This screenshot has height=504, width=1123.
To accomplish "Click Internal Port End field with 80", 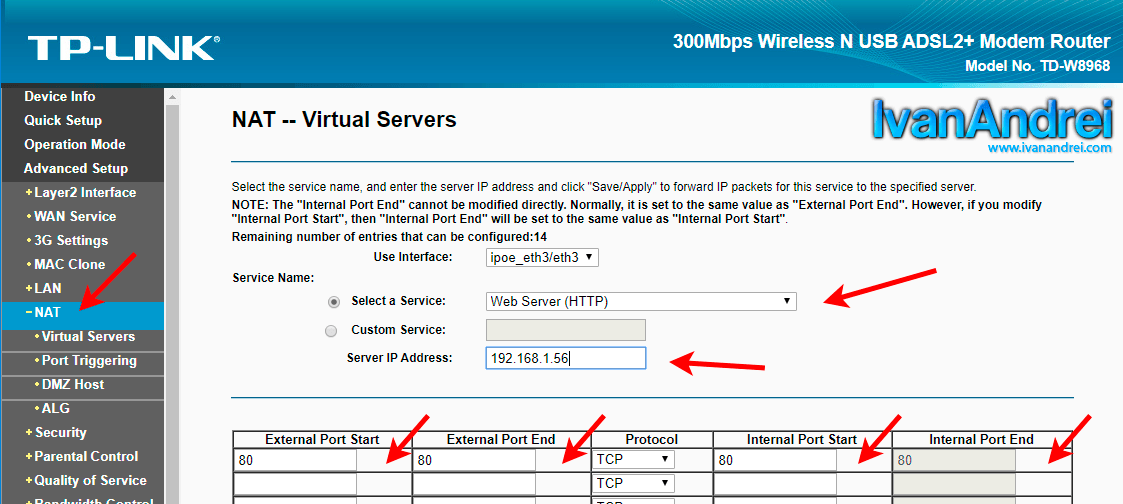I will point(954,460).
